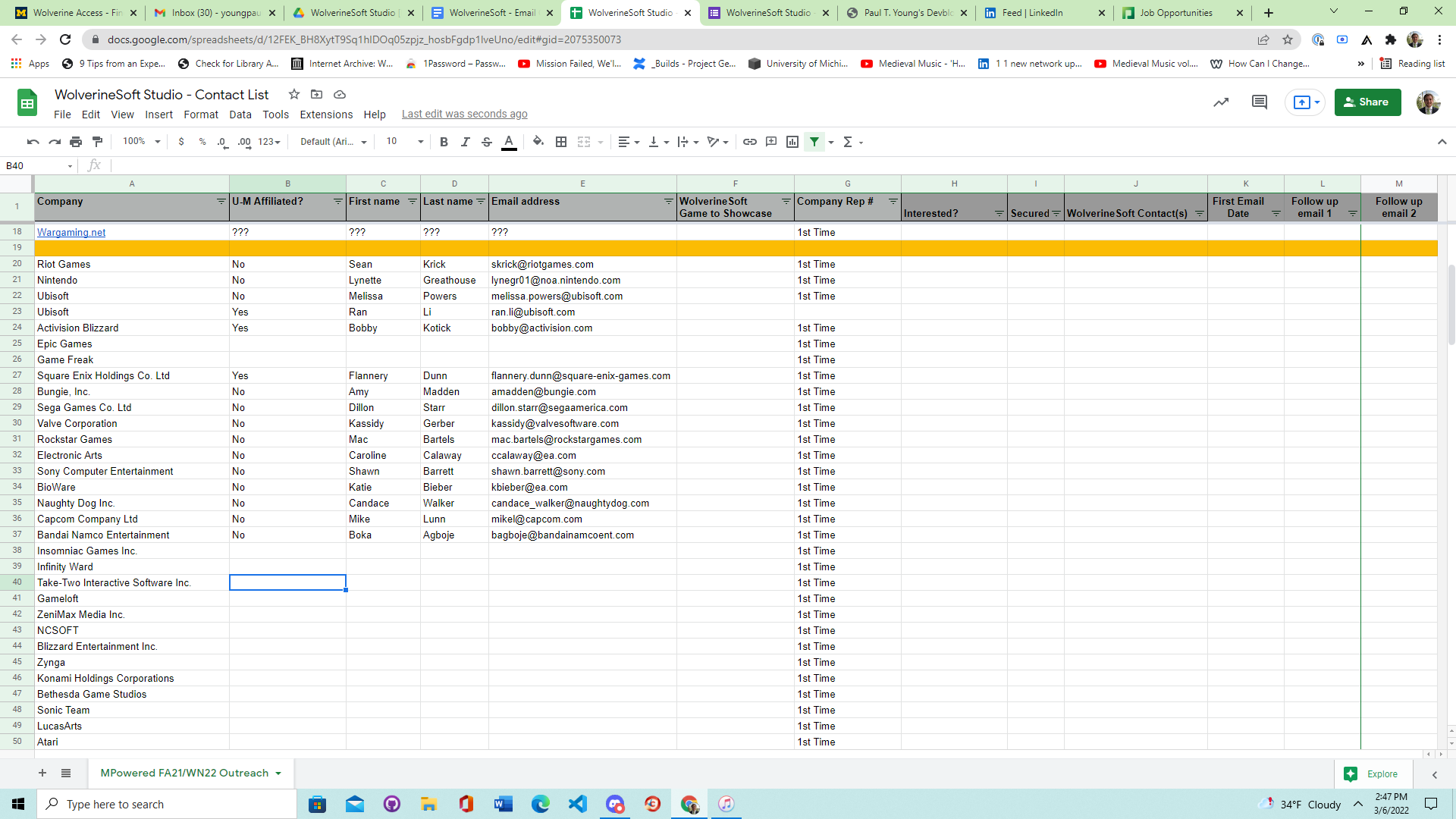The image size is (1456, 819).
Task: Open the text wrapping dropdown
Action: point(688,142)
